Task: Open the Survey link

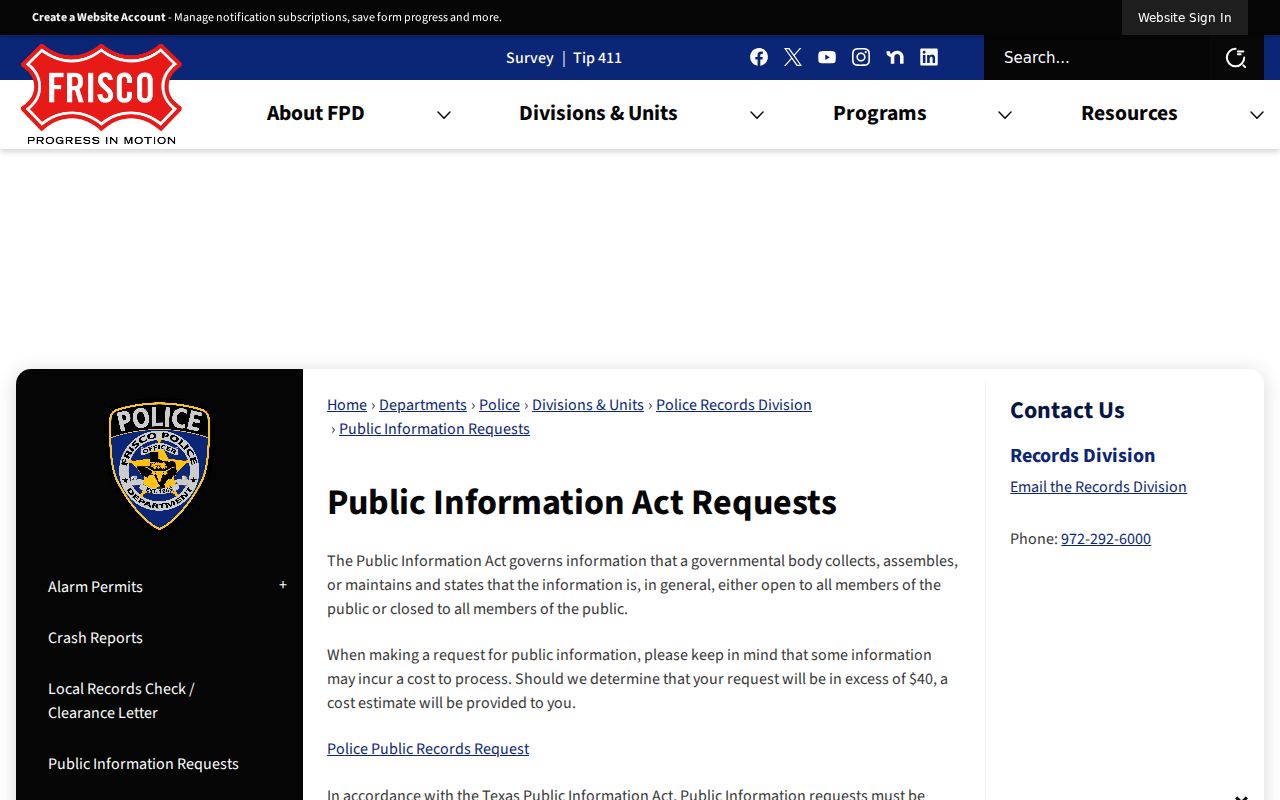Action: [x=530, y=58]
